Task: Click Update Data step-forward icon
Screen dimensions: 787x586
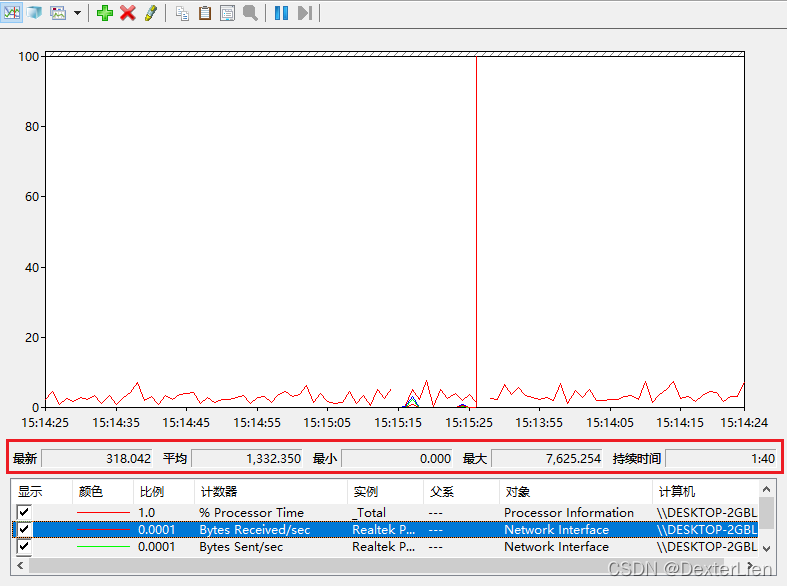Action: click(x=305, y=13)
